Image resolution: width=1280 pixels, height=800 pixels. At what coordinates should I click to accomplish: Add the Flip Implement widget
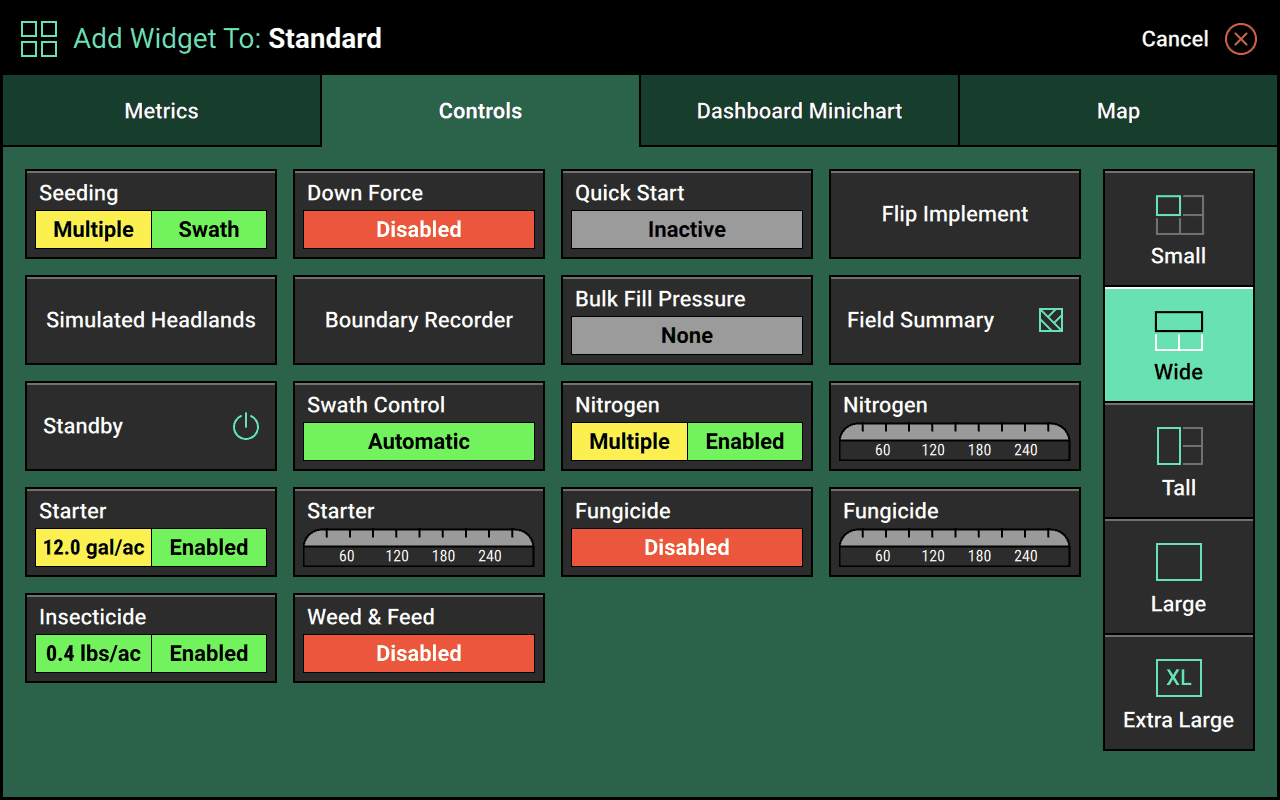coord(955,214)
